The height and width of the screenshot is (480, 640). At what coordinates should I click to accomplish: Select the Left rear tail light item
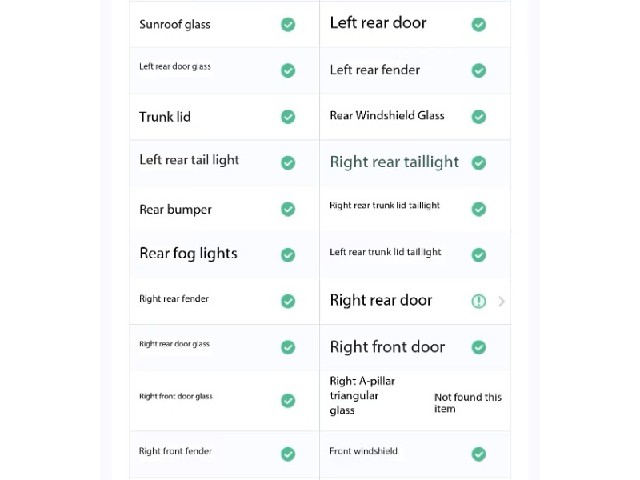click(x=224, y=163)
